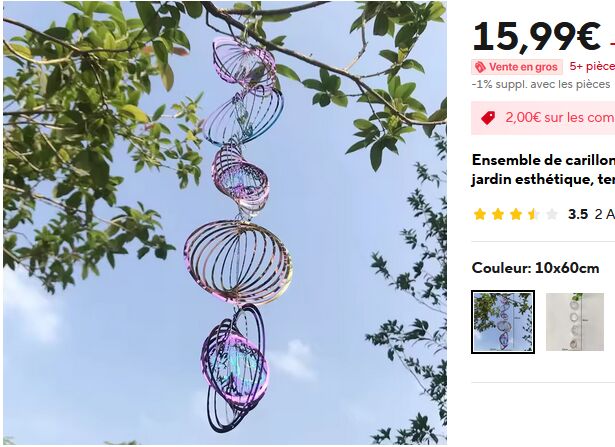Click the 15,99€ price
615x447 pixels.
point(537,37)
